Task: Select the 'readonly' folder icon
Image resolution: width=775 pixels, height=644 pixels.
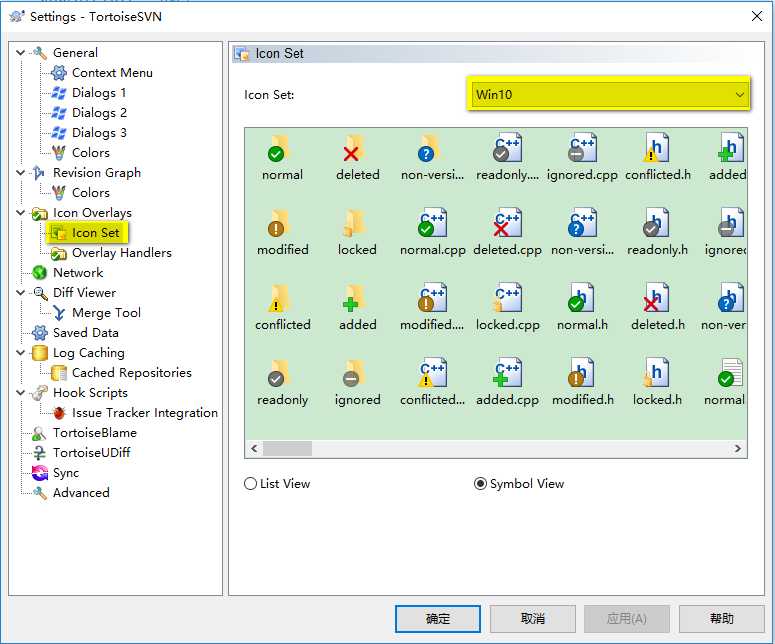Action: click(x=279, y=374)
